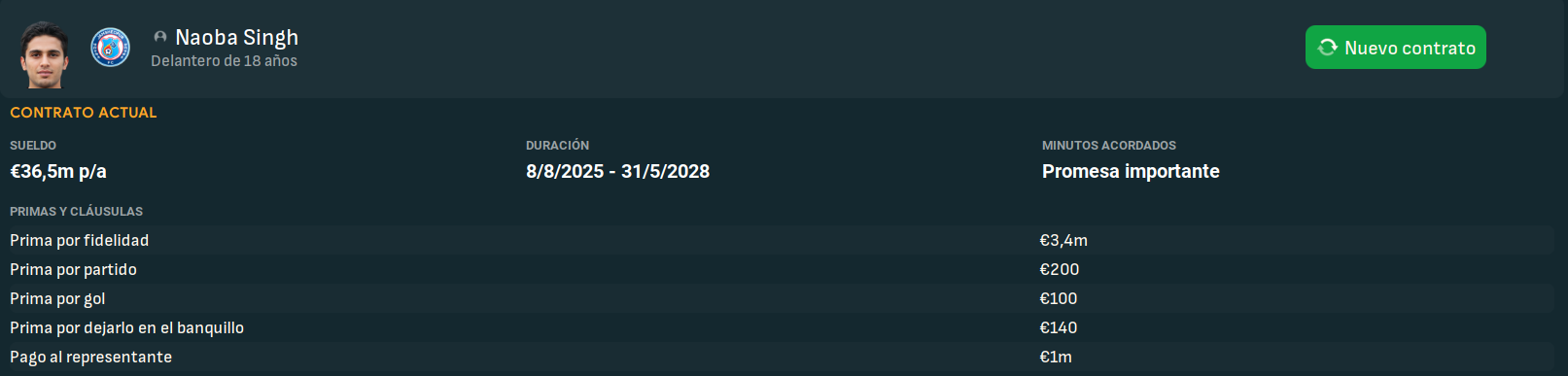Click the €3,4m loyalty bonus amount
This screenshot has height=376, width=1568.
point(1063,240)
